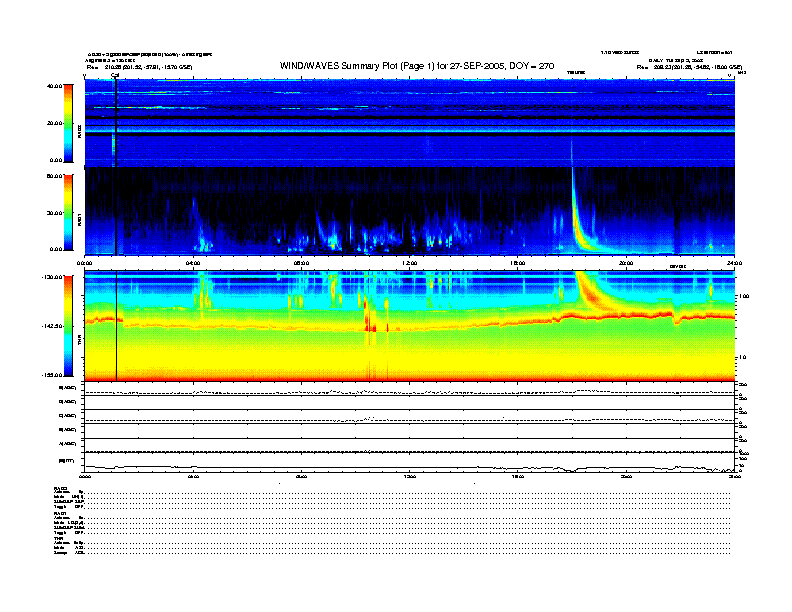Click the 16:00 tick label under RAD1 panel
Viewport: 792px width, 612px height.
(x=517, y=263)
